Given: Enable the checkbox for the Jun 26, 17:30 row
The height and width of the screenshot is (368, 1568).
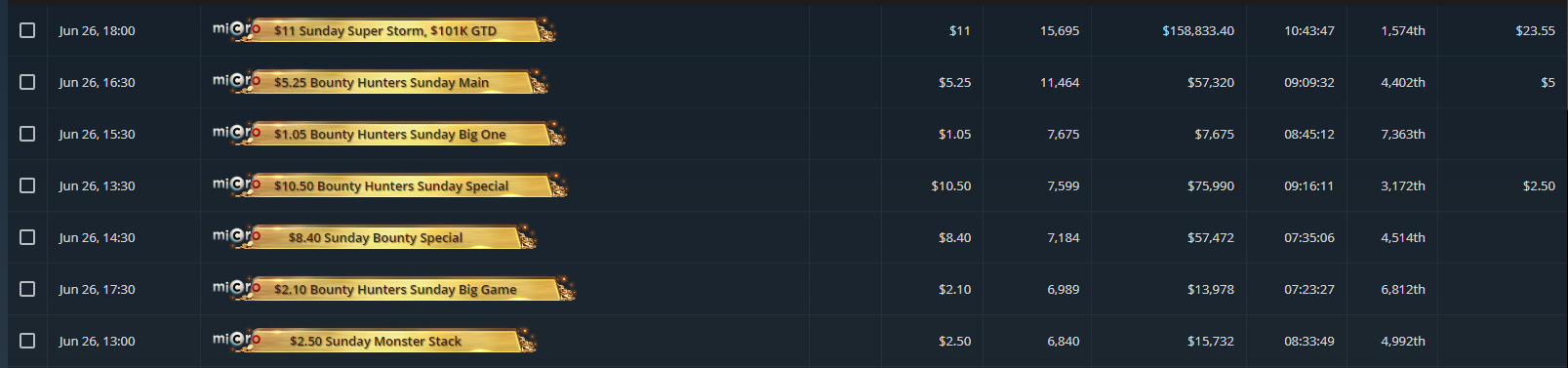Looking at the screenshot, I should coord(27,289).
